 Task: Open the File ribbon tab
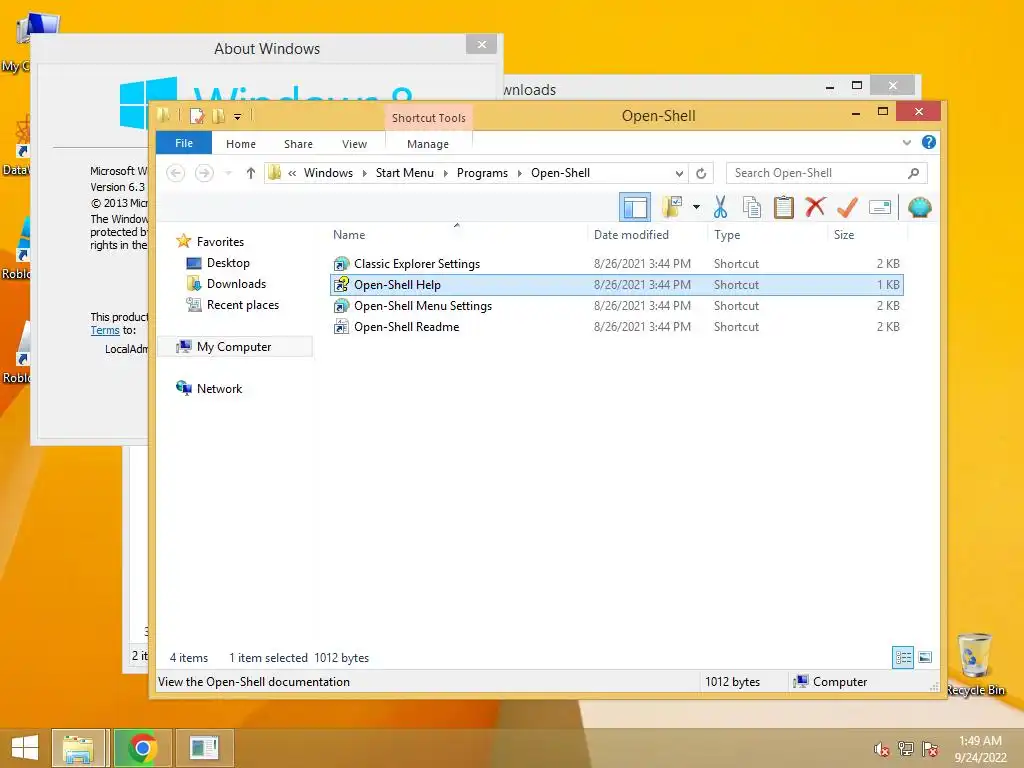(x=184, y=143)
